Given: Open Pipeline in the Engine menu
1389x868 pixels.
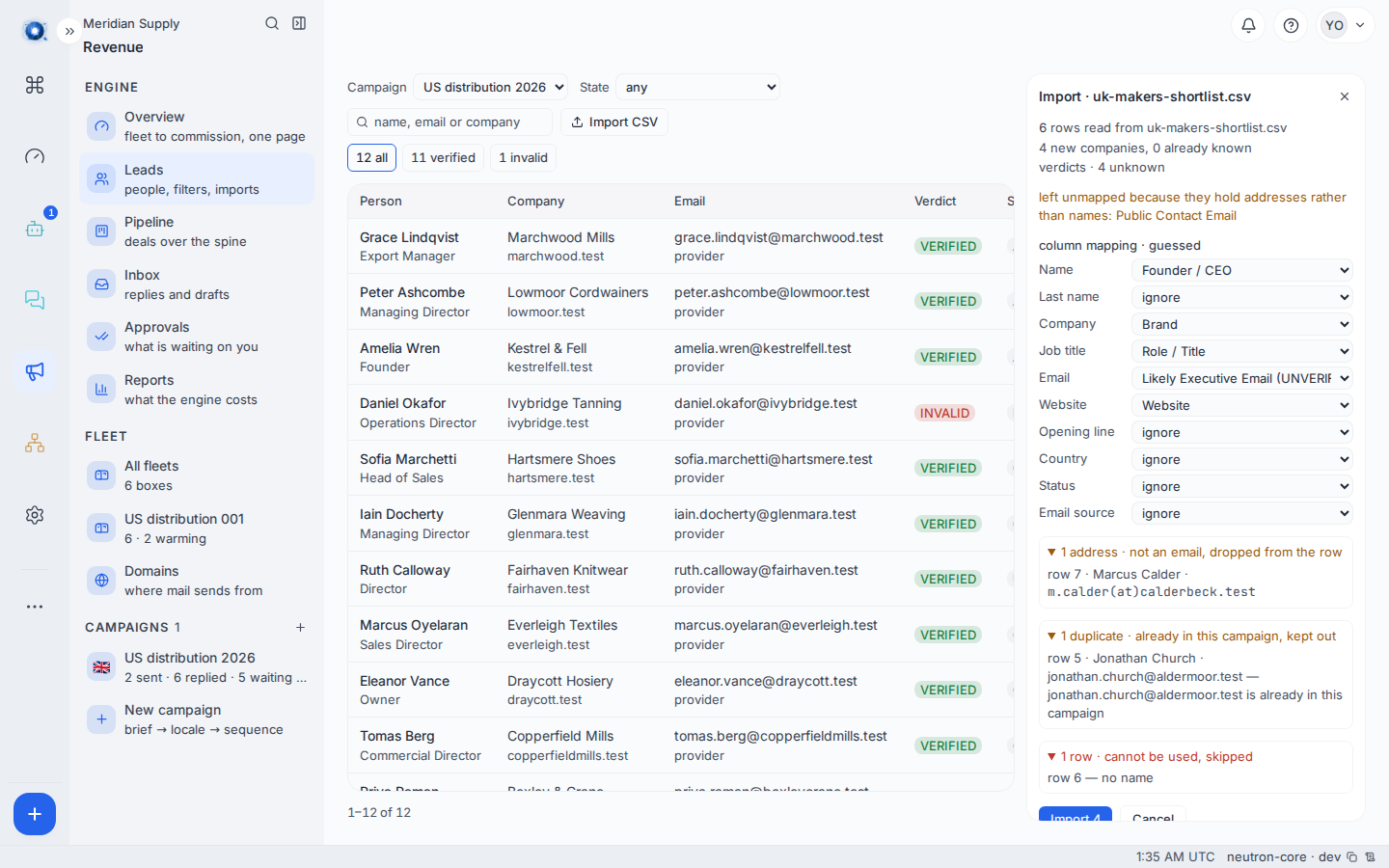Looking at the screenshot, I should (197, 231).
